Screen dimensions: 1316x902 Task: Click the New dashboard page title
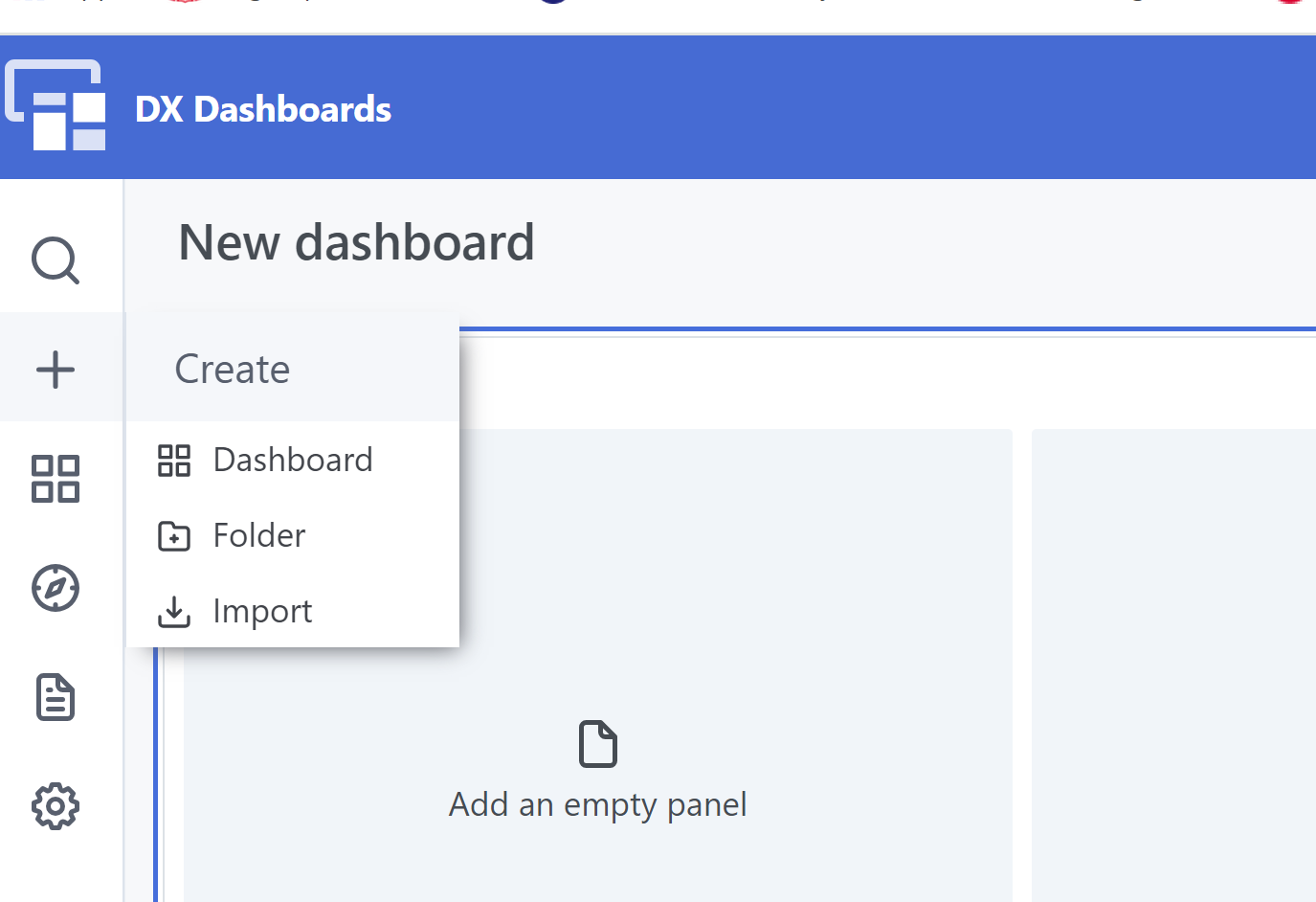pos(356,242)
